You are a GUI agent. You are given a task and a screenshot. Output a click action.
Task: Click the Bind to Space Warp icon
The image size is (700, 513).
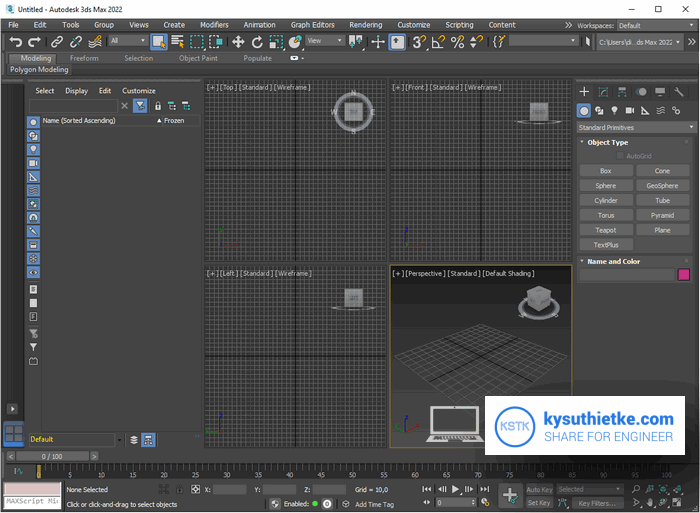click(x=95, y=42)
